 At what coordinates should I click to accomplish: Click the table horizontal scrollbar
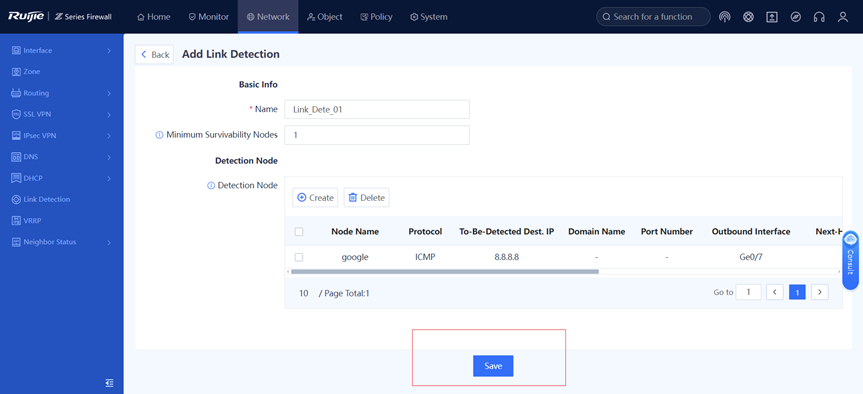pos(445,271)
